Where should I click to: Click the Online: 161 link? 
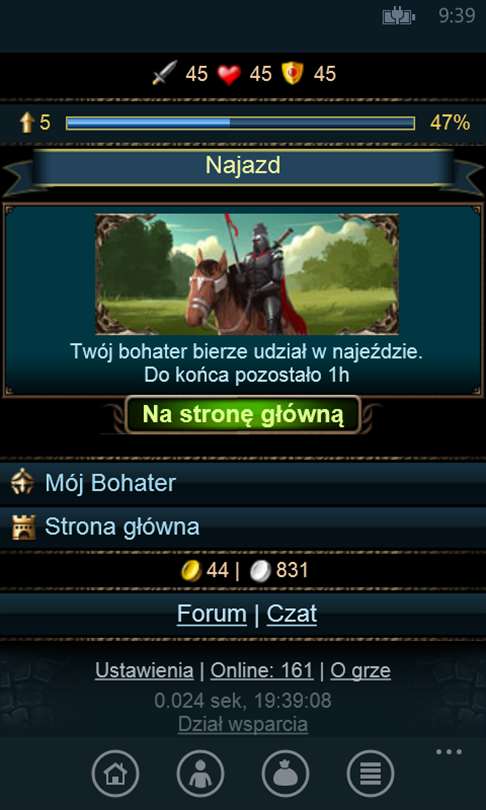[x=262, y=671]
